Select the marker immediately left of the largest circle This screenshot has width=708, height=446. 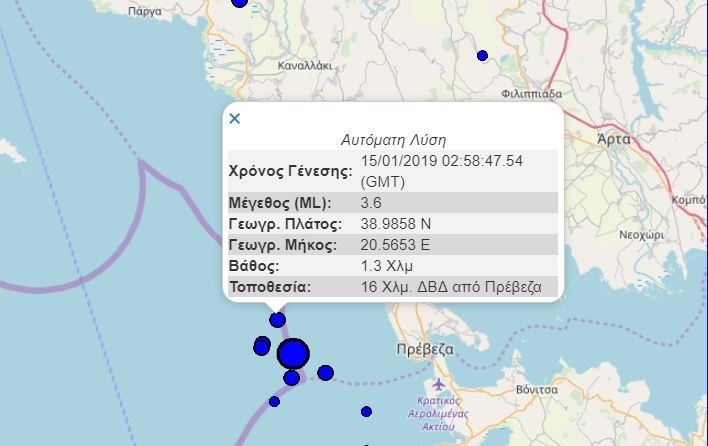click(x=262, y=346)
